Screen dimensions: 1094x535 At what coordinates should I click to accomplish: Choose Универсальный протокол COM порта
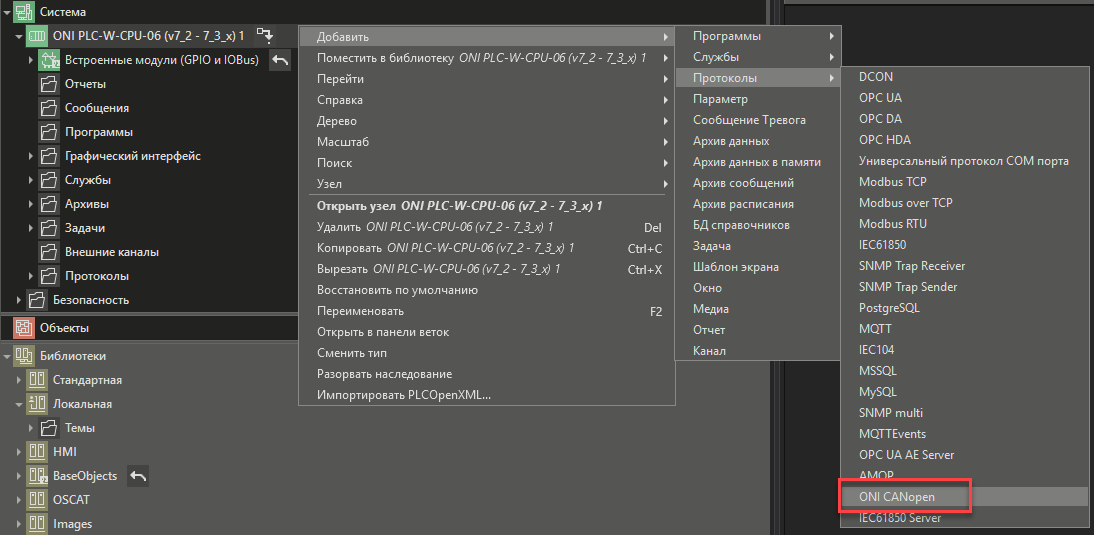tap(965, 161)
